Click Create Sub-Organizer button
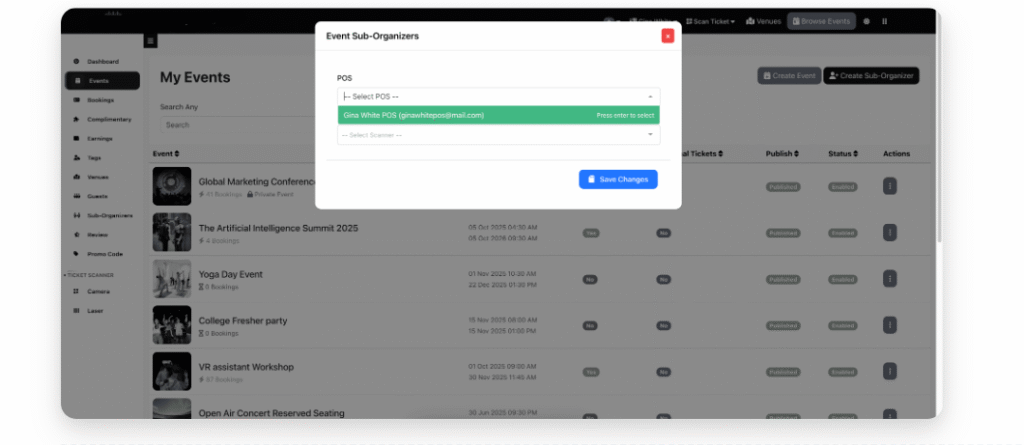 870,76
